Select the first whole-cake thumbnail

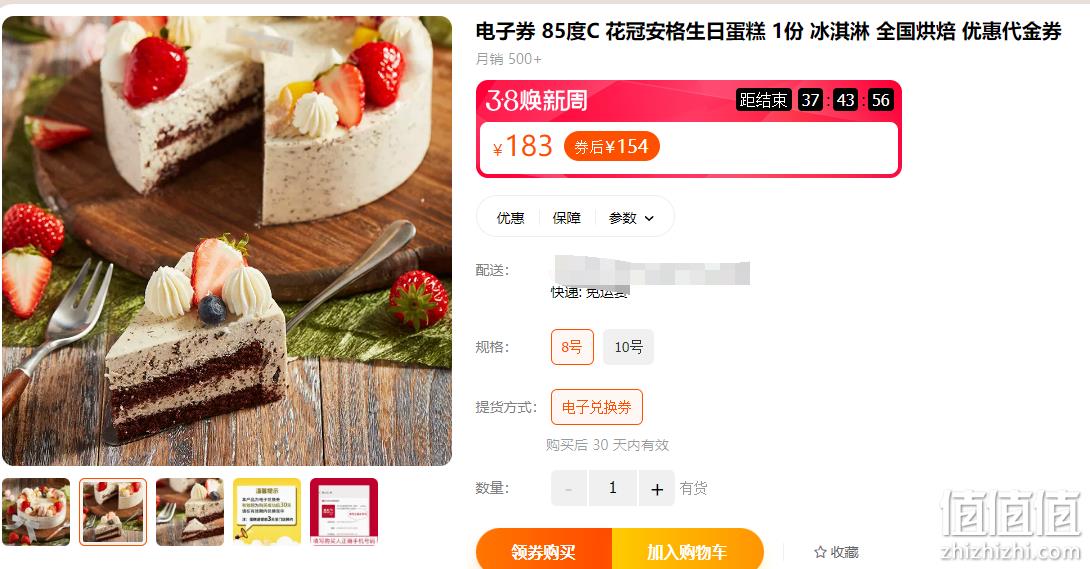pyautogui.click(x=36, y=512)
